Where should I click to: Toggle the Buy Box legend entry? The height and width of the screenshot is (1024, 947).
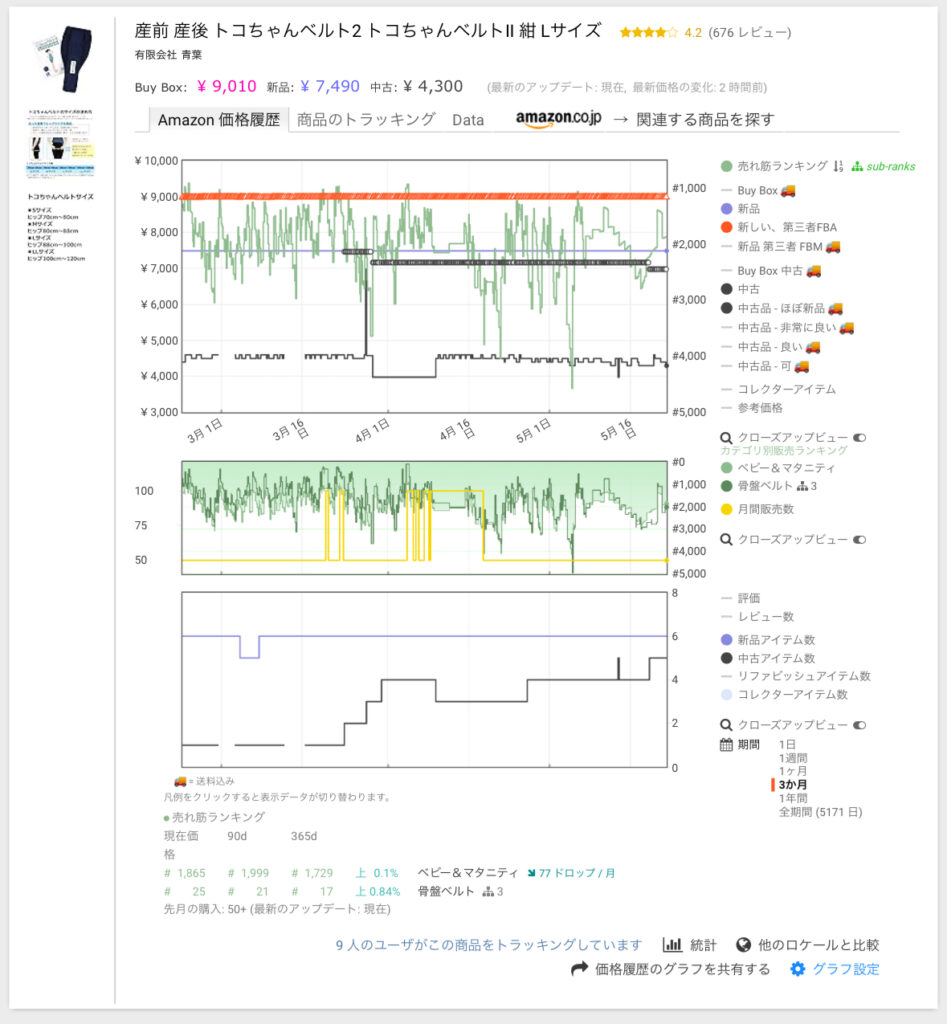click(758, 191)
